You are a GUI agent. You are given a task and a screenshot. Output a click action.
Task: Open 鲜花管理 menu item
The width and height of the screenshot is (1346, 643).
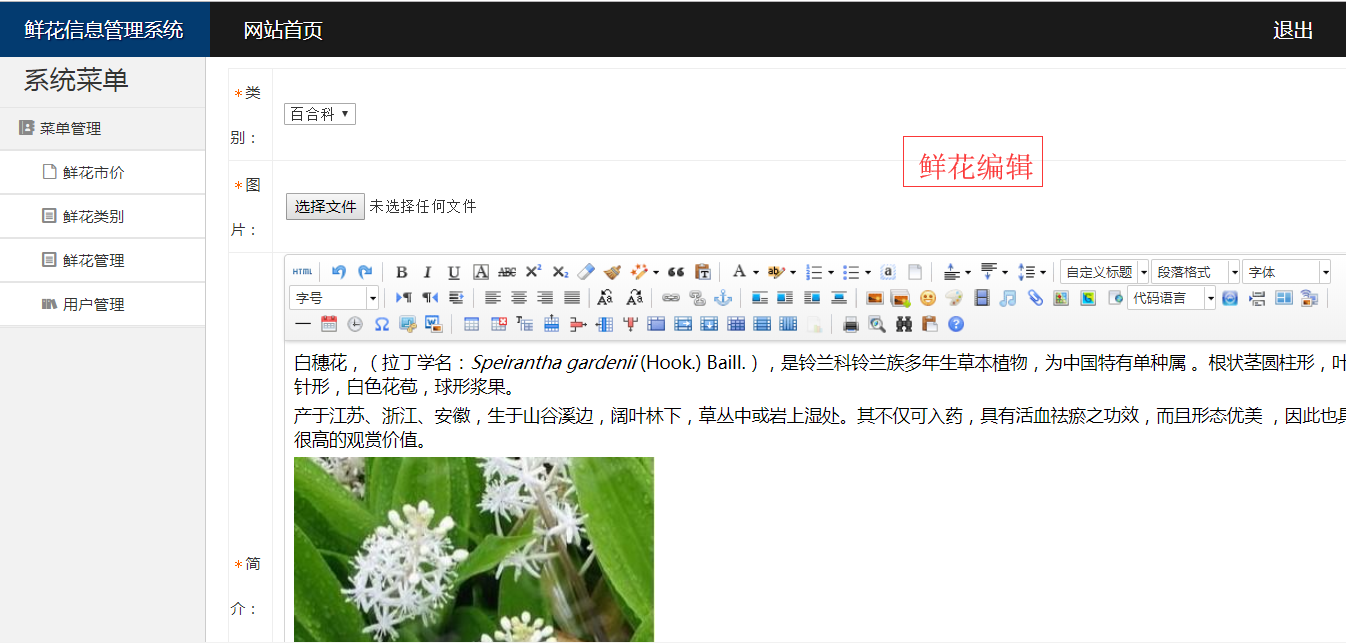pyautogui.click(x=94, y=260)
